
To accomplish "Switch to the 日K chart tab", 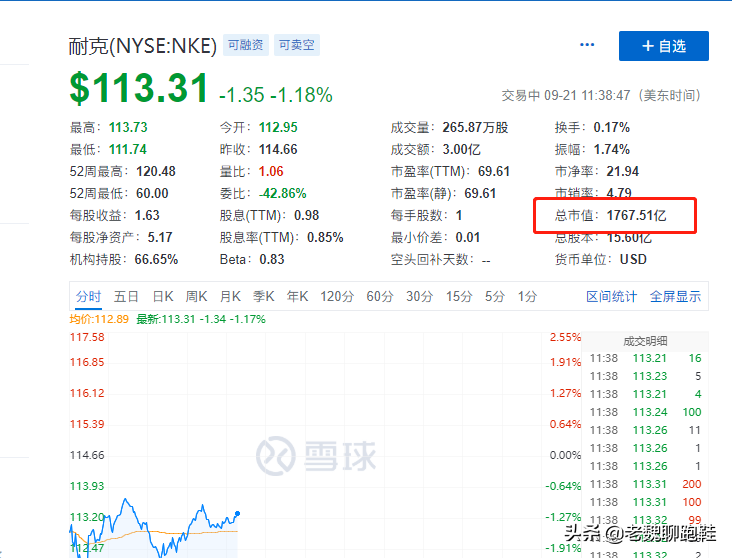I will pos(163,296).
